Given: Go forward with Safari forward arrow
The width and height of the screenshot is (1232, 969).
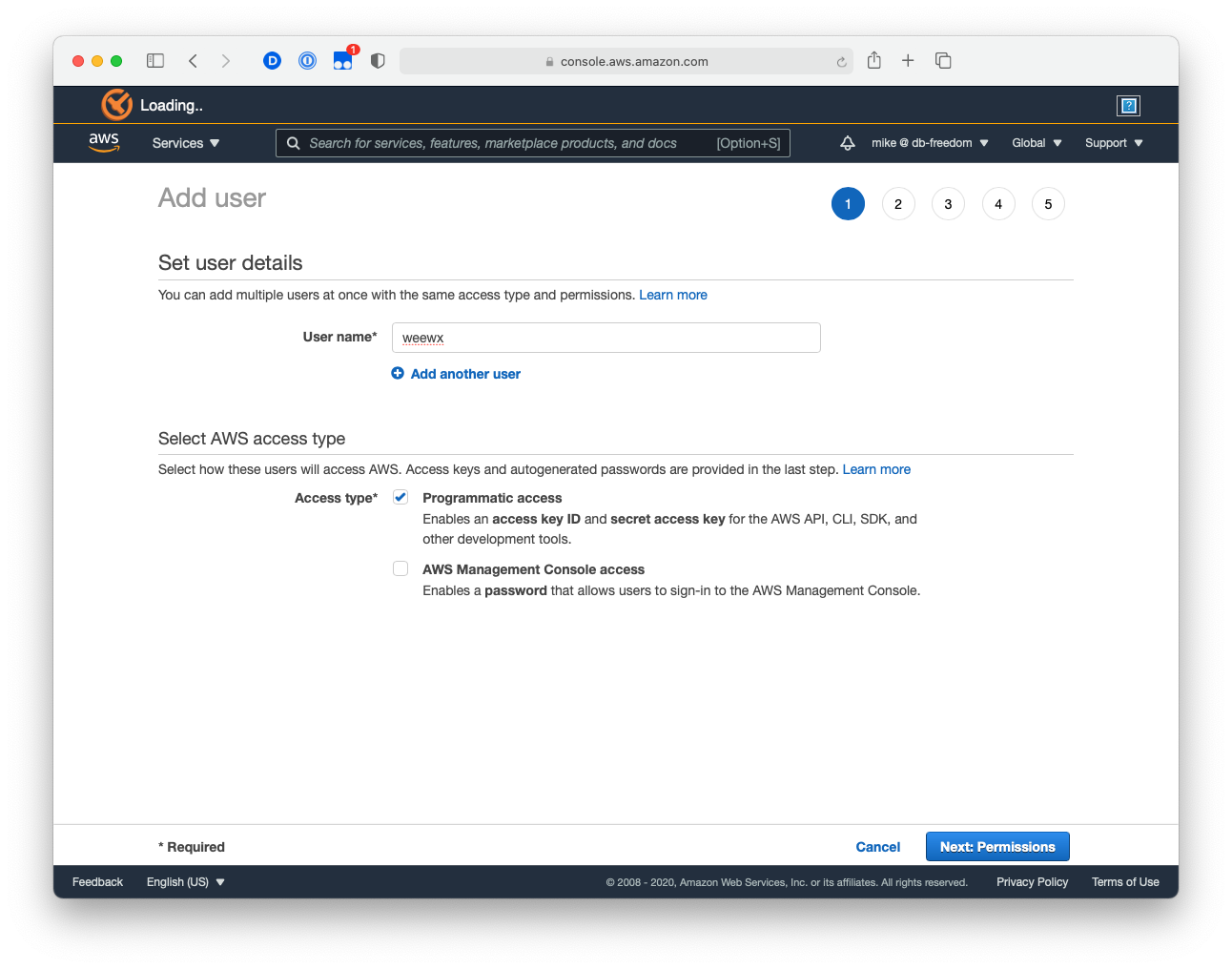Looking at the screenshot, I should click(x=226, y=61).
